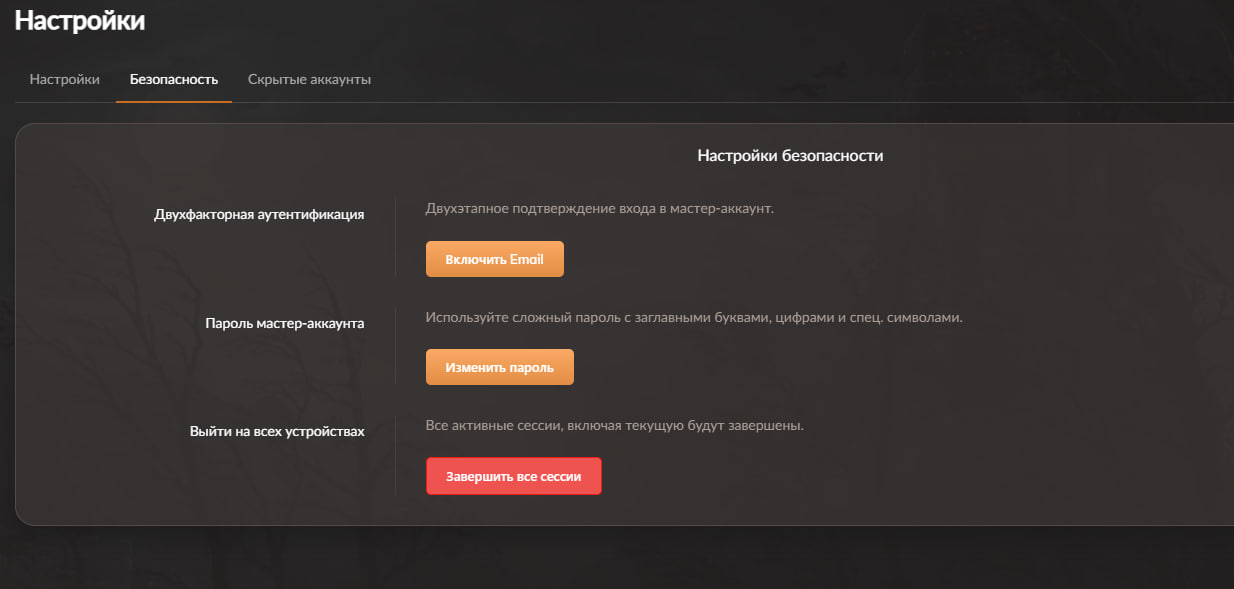Click the Изменить пароль button
Viewport: 1234px width, 589px height.
coord(500,367)
